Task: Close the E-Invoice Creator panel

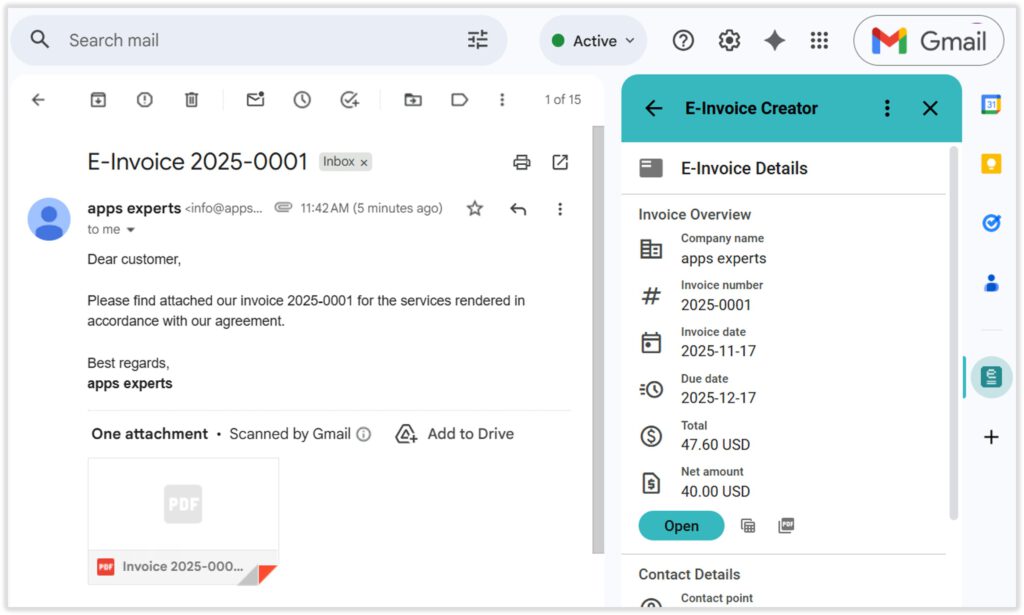Action: pyautogui.click(x=930, y=108)
